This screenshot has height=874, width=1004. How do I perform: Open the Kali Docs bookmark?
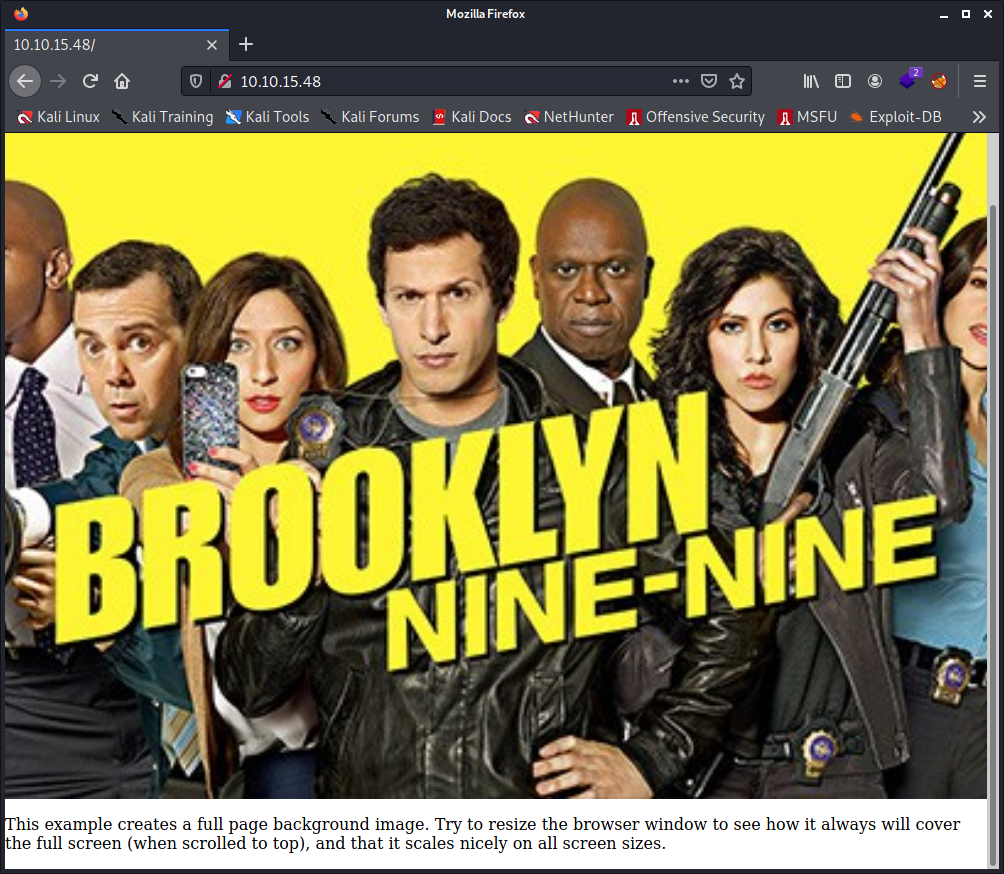point(472,117)
